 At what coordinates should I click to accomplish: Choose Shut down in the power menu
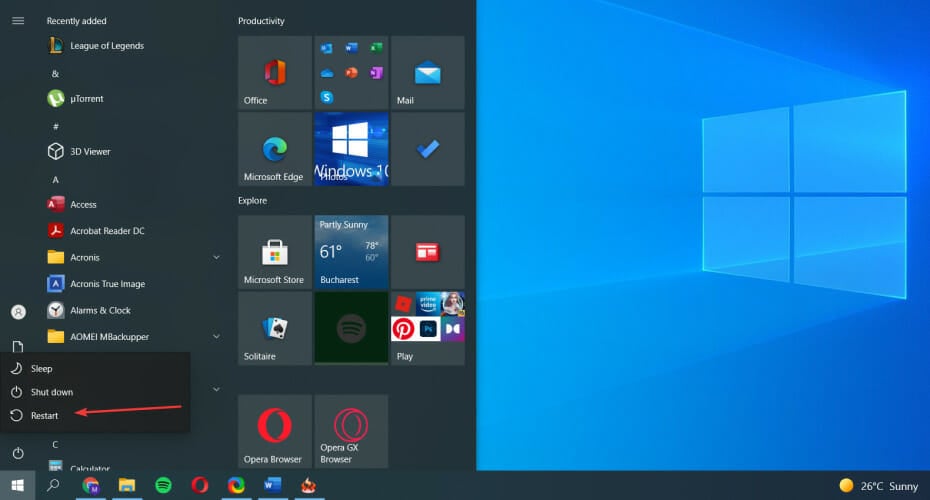[x=95, y=392]
